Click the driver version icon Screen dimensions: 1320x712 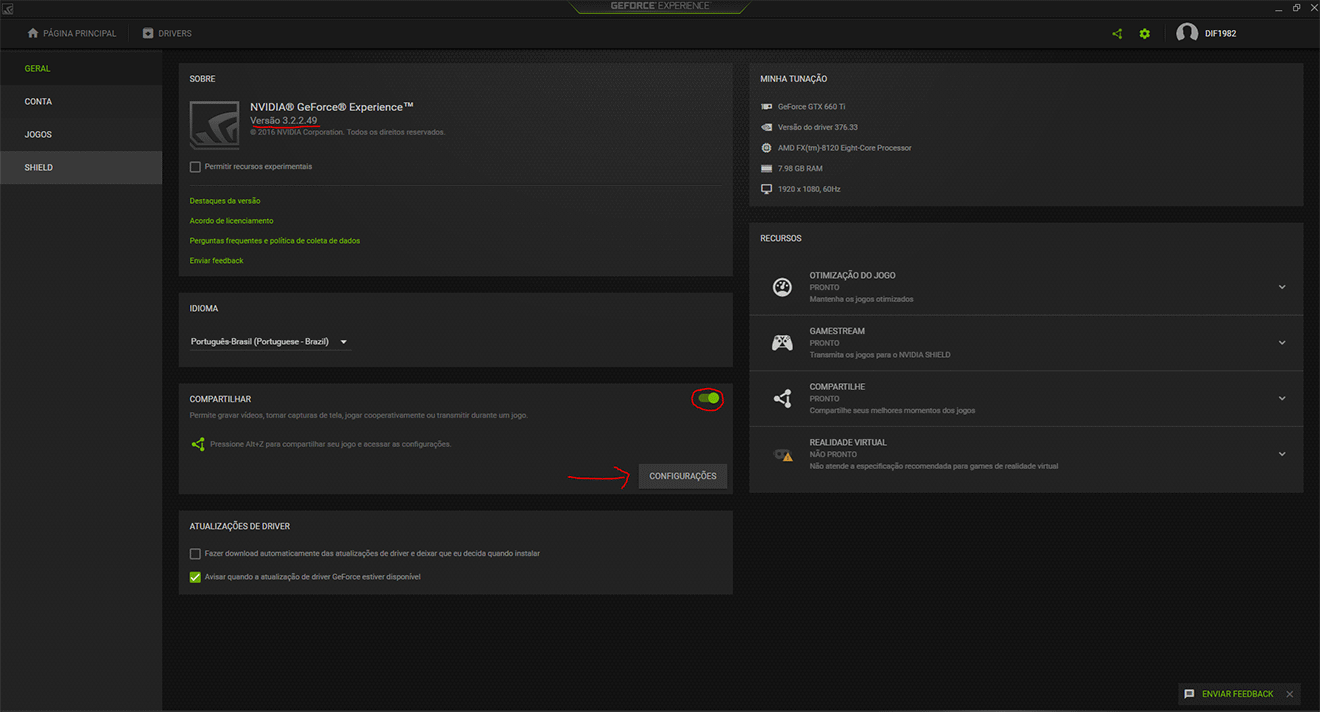point(766,127)
